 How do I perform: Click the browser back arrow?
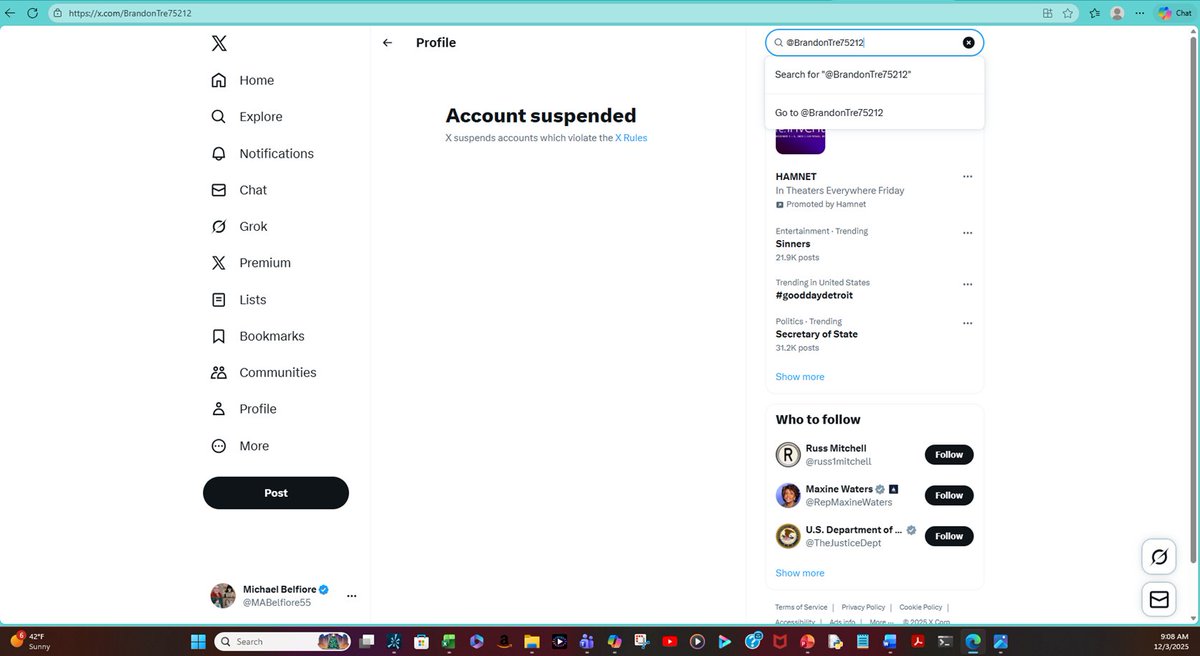pyautogui.click(x=11, y=13)
